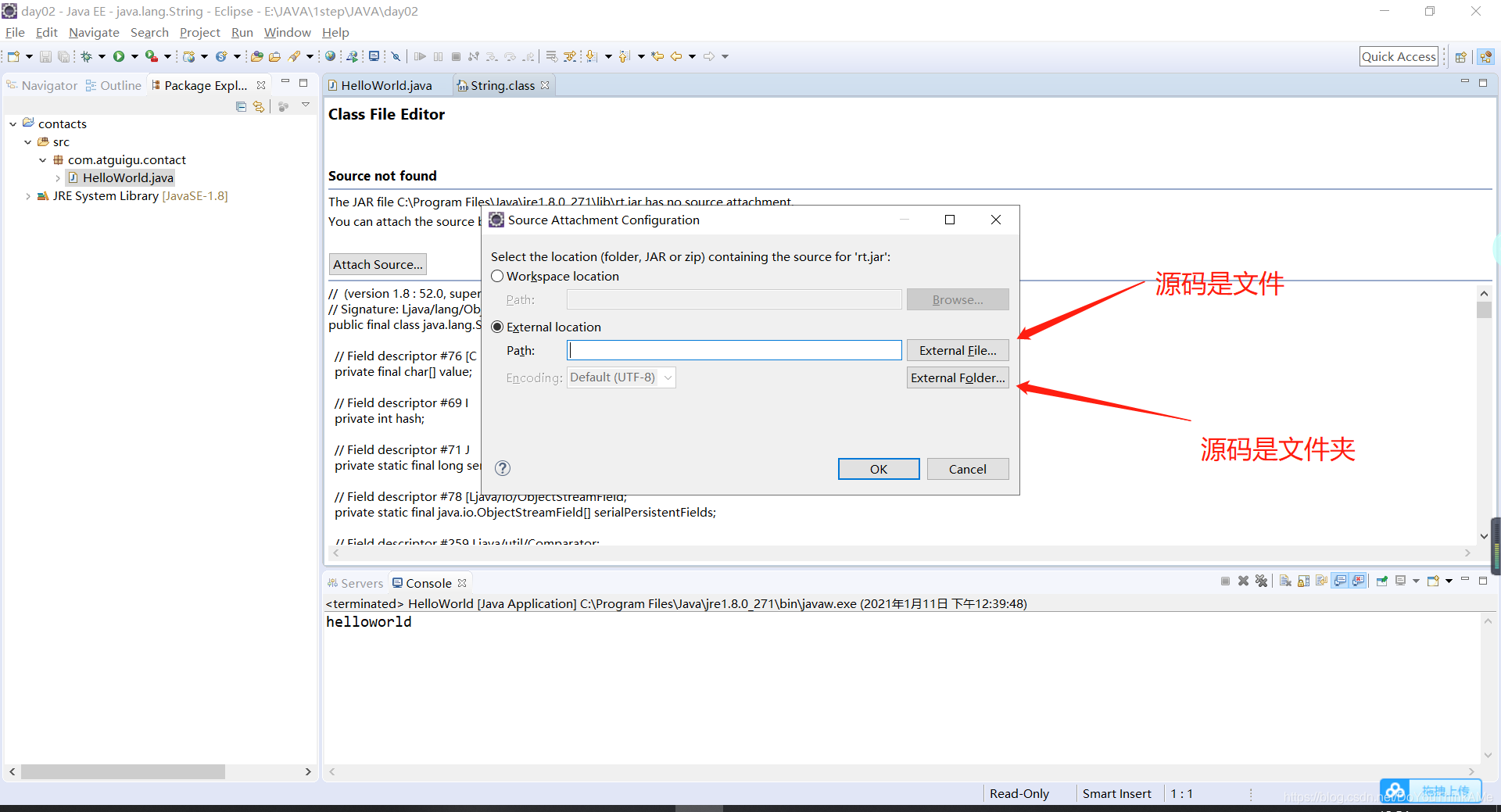Collapse the src folder node
1501x812 pixels.
coord(27,142)
